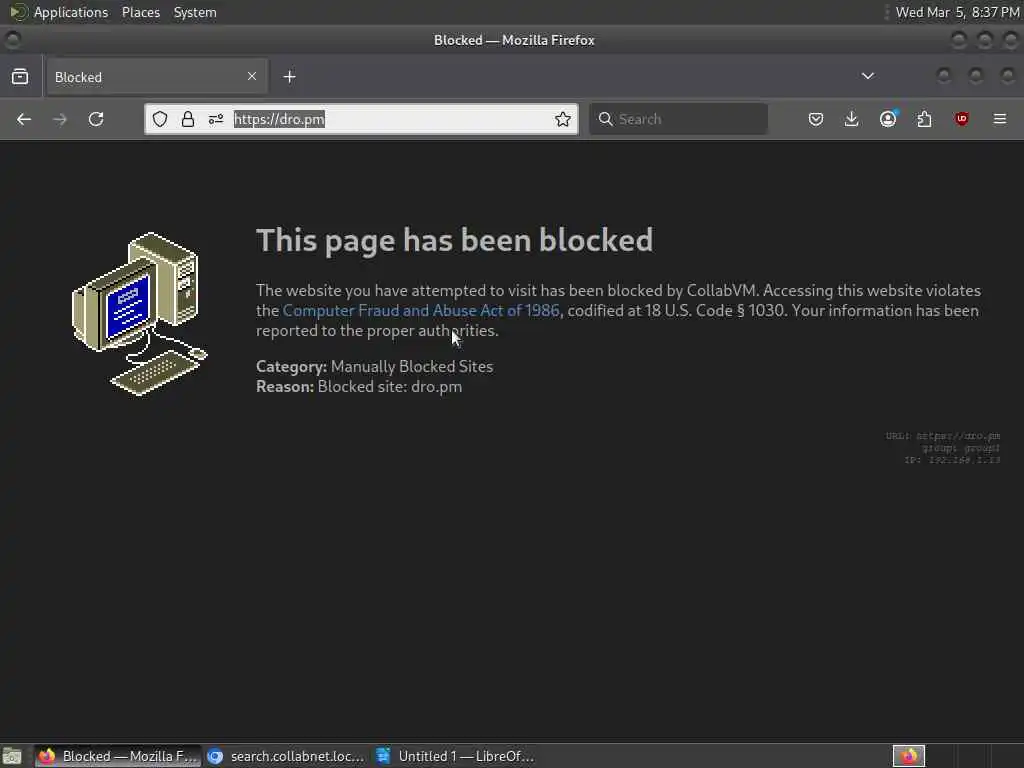Switch to search.collabnet.loc taskbar window
Screen dimensions: 1024x768
[x=286, y=756]
